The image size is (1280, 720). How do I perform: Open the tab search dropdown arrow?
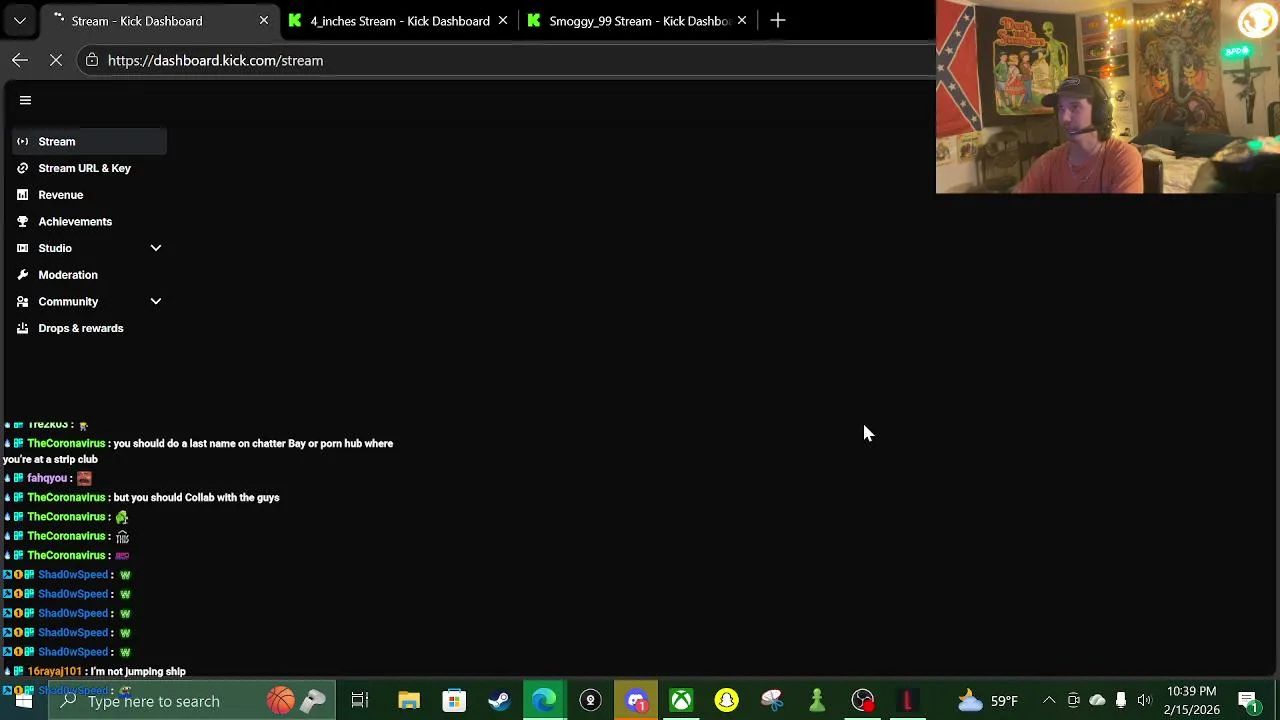click(20, 21)
